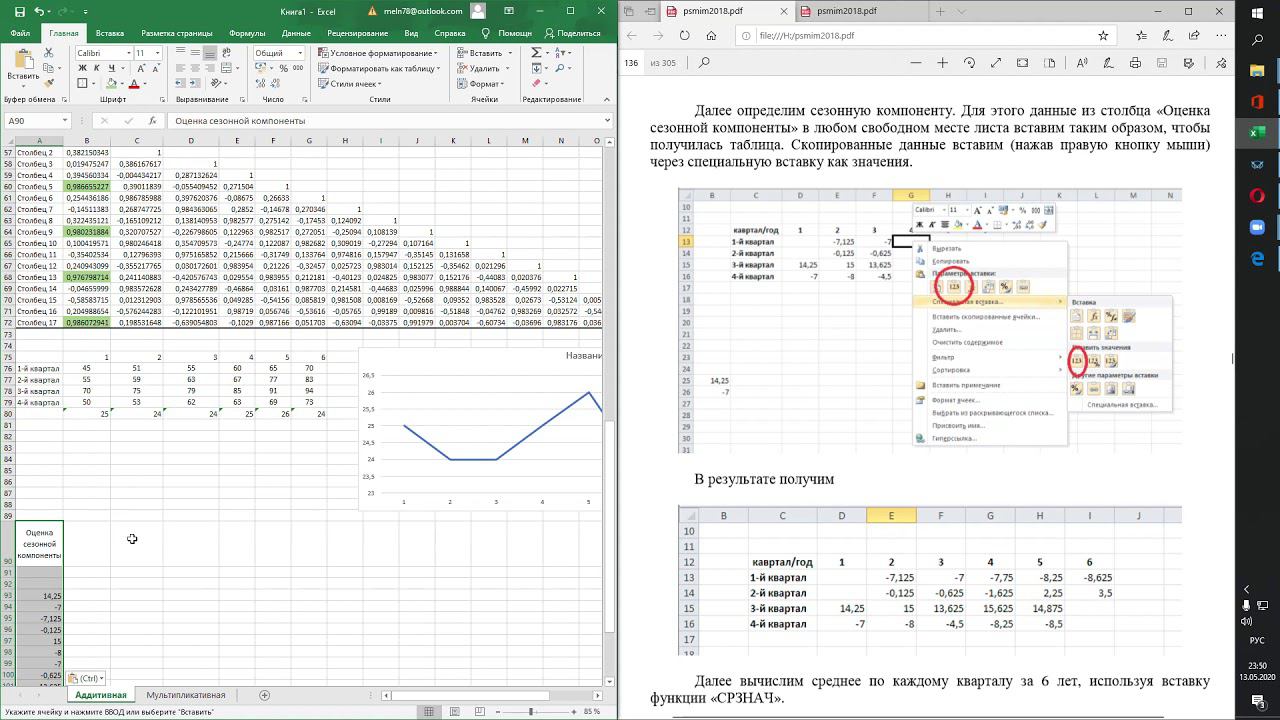This screenshot has height=720, width=1280.
Task: Open the Insert Function (fx) dialog
Action: 152,121
